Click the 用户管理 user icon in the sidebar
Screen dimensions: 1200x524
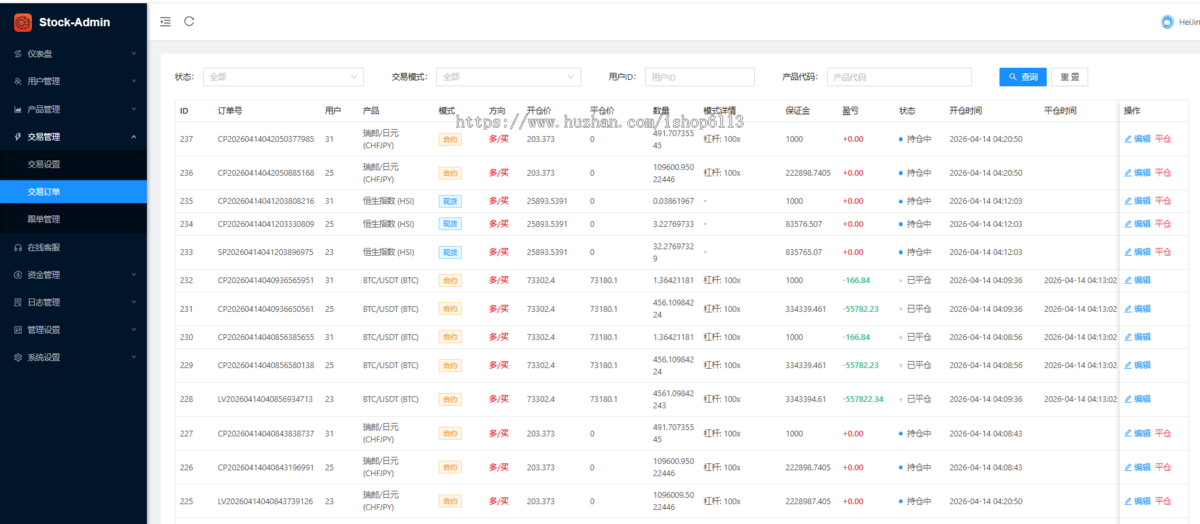[18, 81]
